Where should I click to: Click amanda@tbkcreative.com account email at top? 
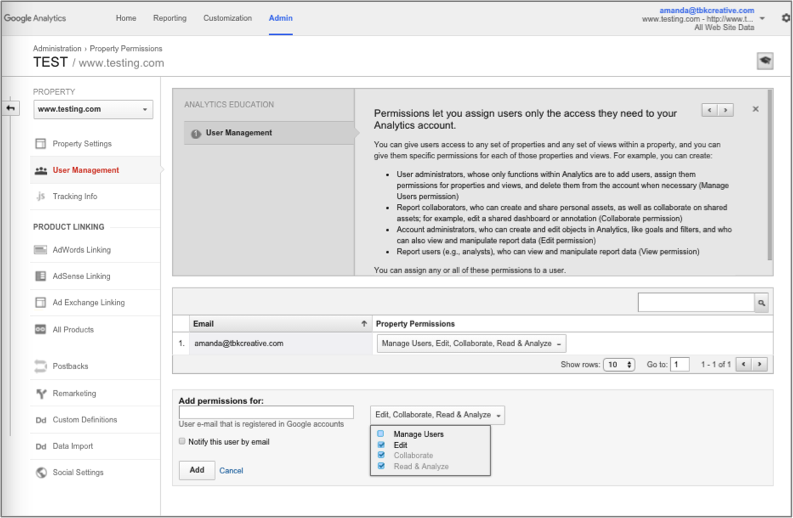click(707, 10)
